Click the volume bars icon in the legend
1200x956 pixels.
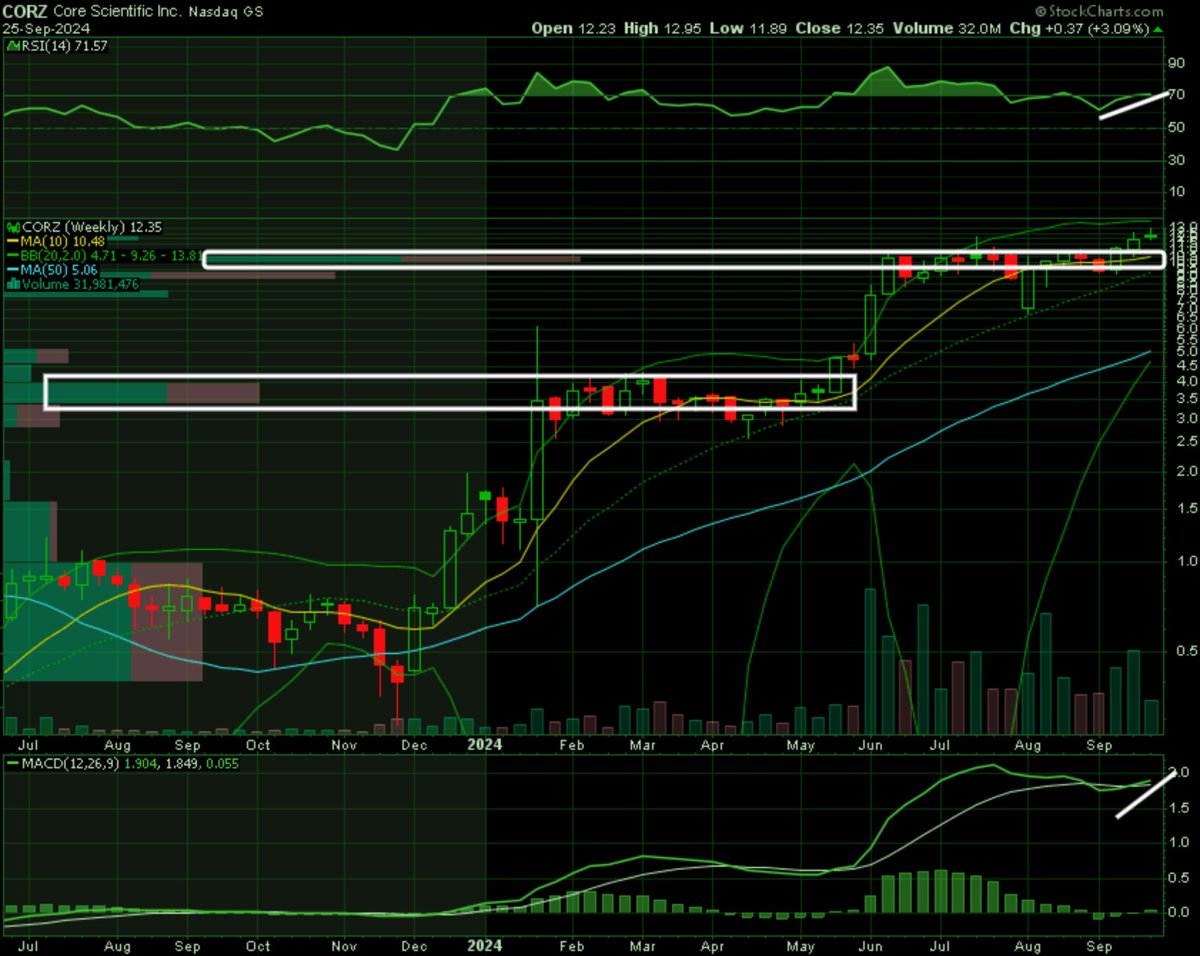14,285
